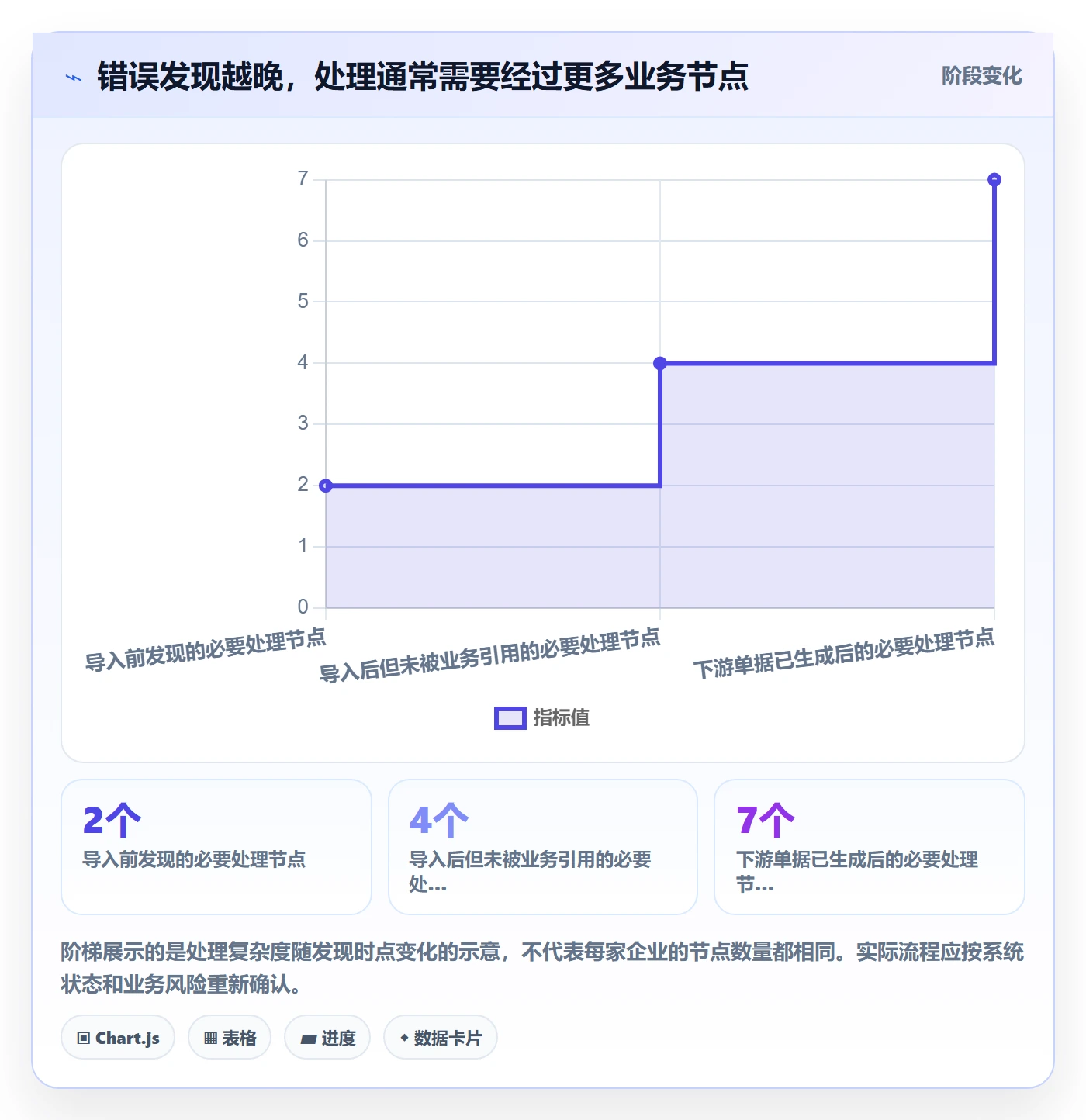Click the diamond icon in the 数据卡片 chip
This screenshot has height=1120, width=1086.
coord(404,1038)
